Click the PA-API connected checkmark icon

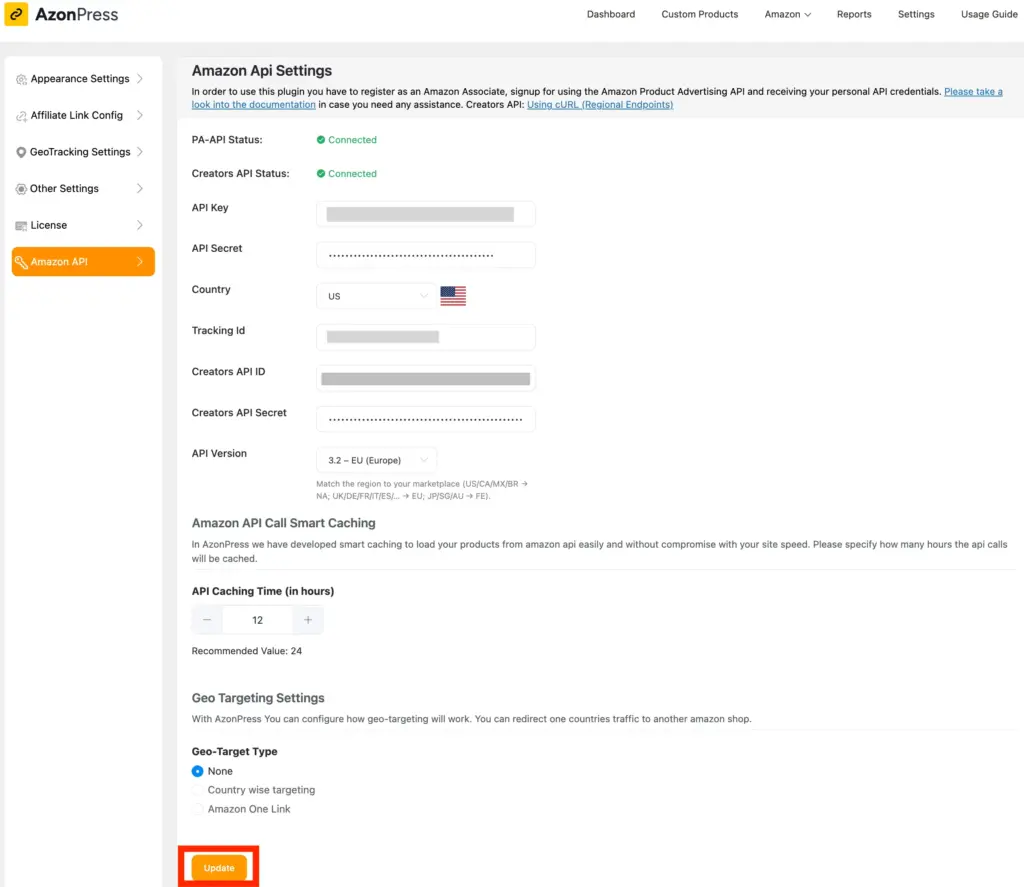(321, 140)
